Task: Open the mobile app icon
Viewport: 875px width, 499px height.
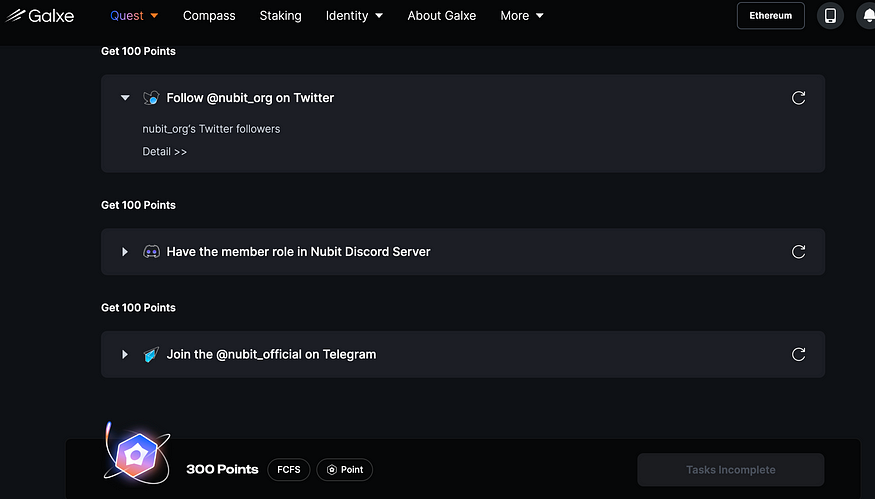Action: 830,16
